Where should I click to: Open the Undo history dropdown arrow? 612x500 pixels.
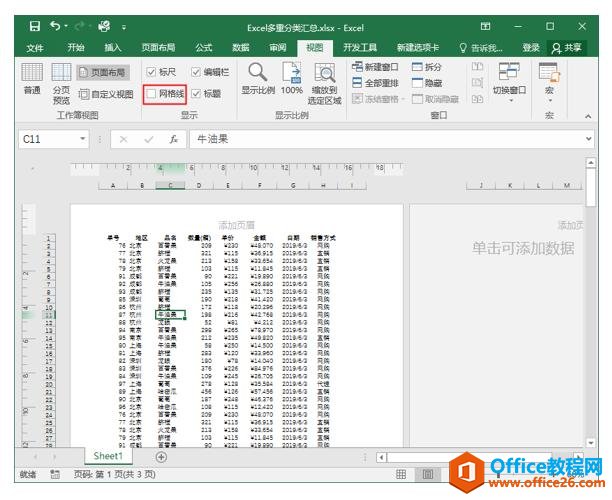pyautogui.click(x=66, y=27)
